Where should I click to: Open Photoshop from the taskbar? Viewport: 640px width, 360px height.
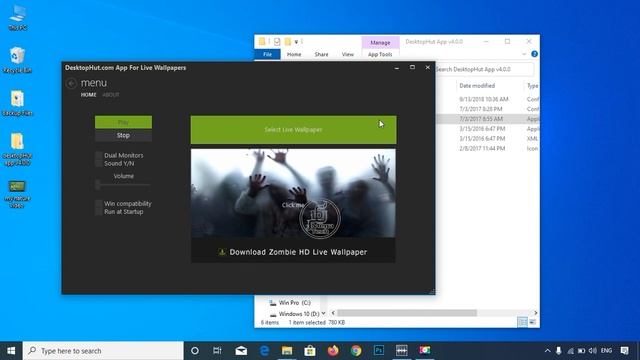tap(379, 351)
